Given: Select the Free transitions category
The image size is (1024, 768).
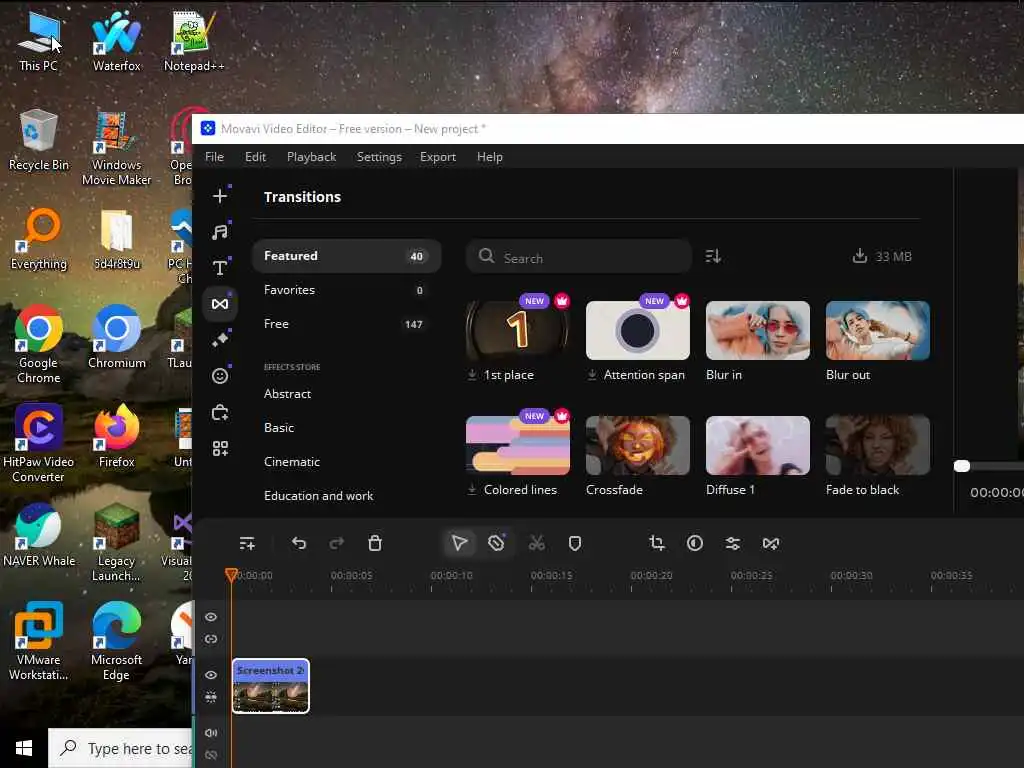Looking at the screenshot, I should coord(347,324).
